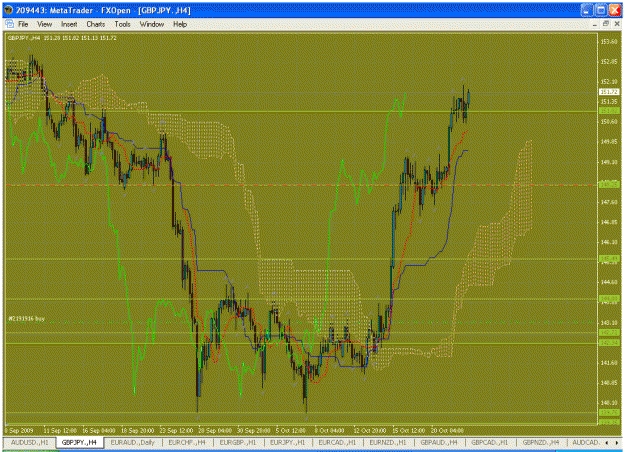Switch to the EURNZD.,H1 chart tab
The height and width of the screenshot is (452, 625).
pos(388,442)
